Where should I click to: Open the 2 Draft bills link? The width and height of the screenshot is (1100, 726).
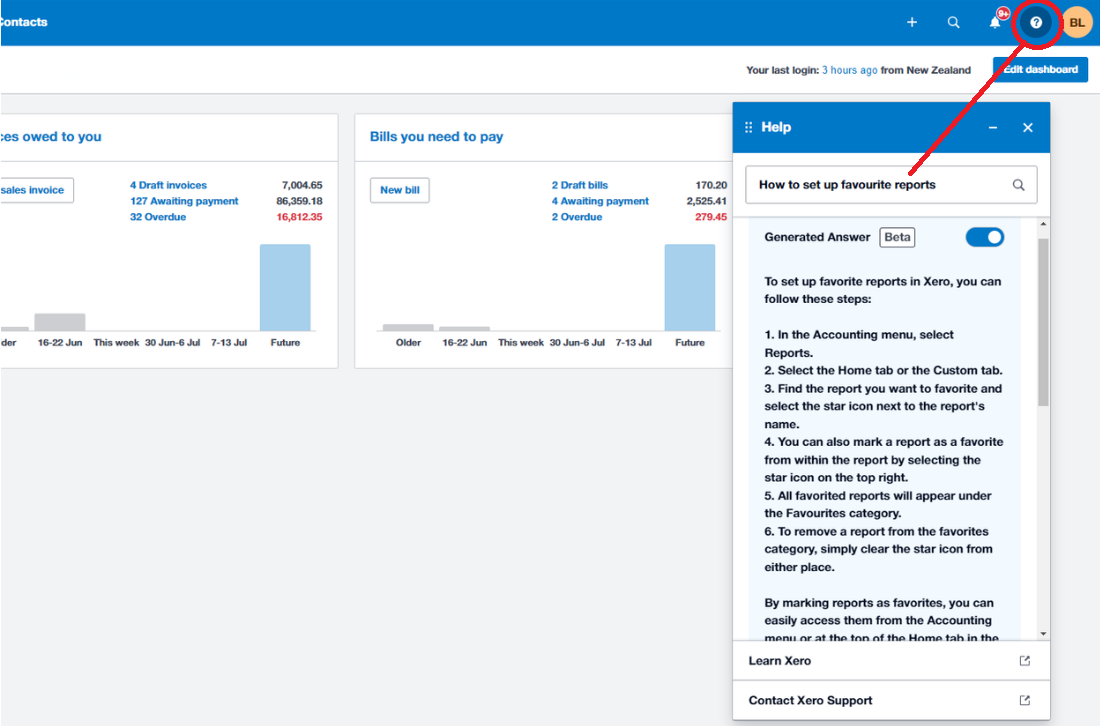click(579, 185)
